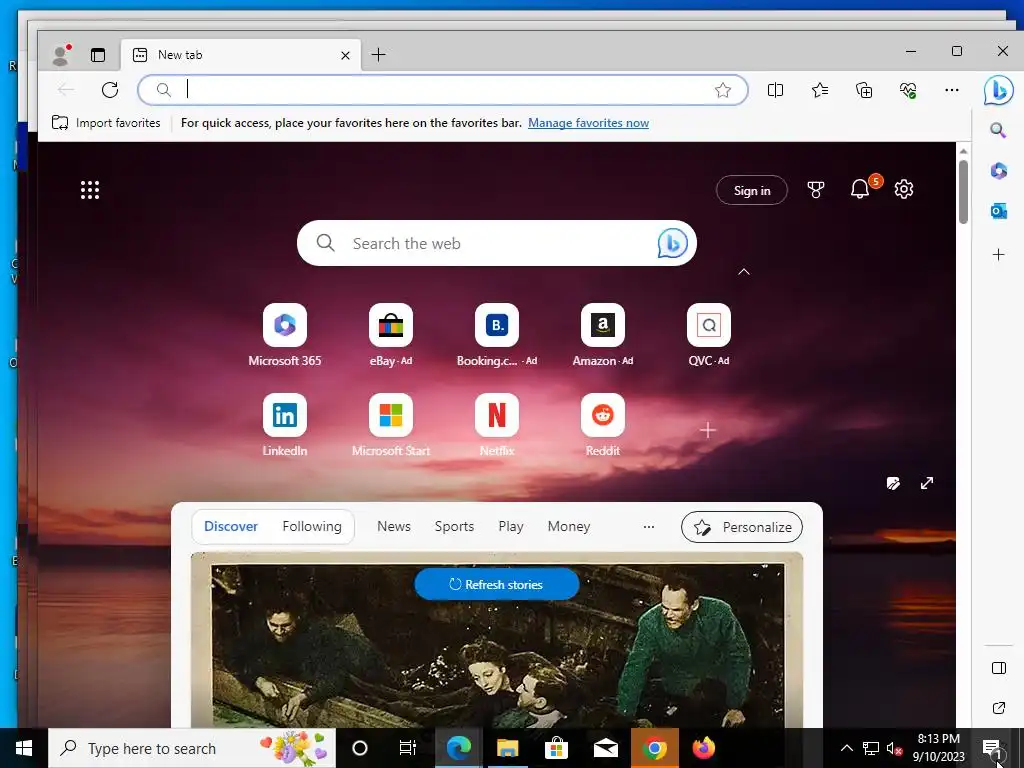Screen dimensions: 1024x768
Task: Open Microsoft Store from taskbar
Action: (556, 748)
